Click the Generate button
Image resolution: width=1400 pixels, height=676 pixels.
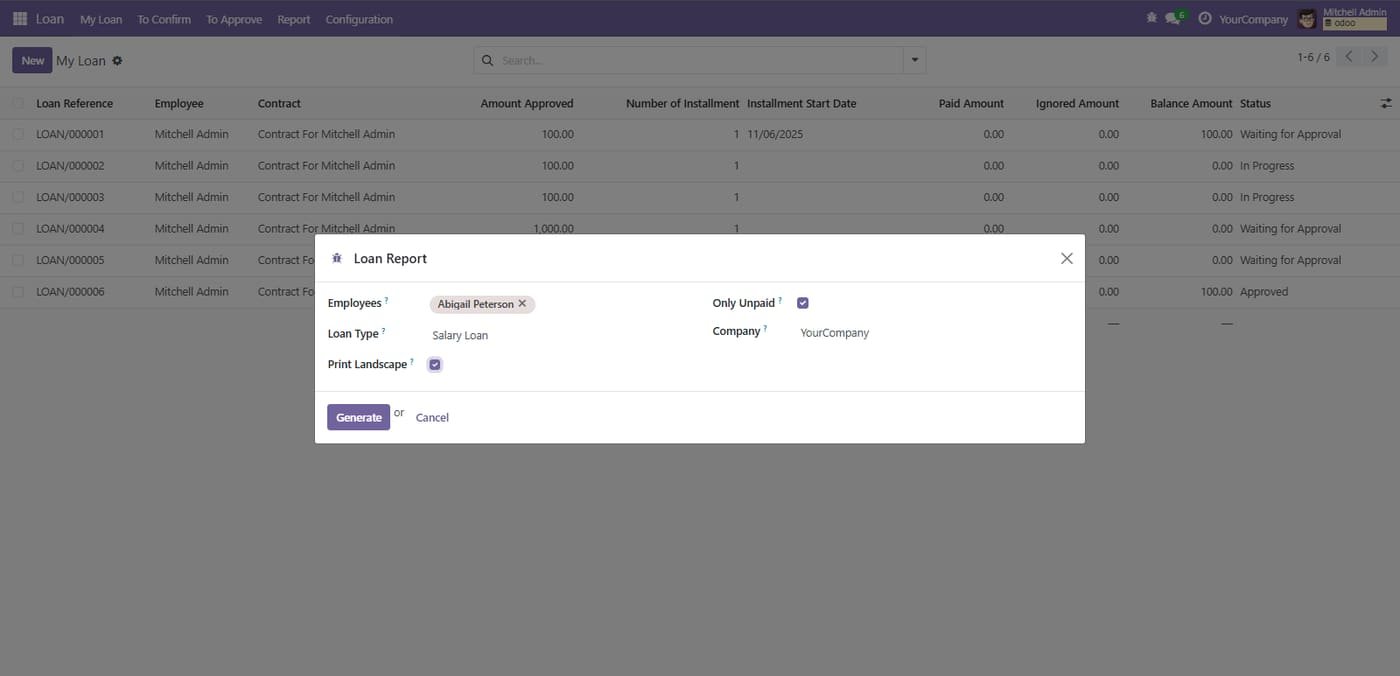[x=358, y=417]
